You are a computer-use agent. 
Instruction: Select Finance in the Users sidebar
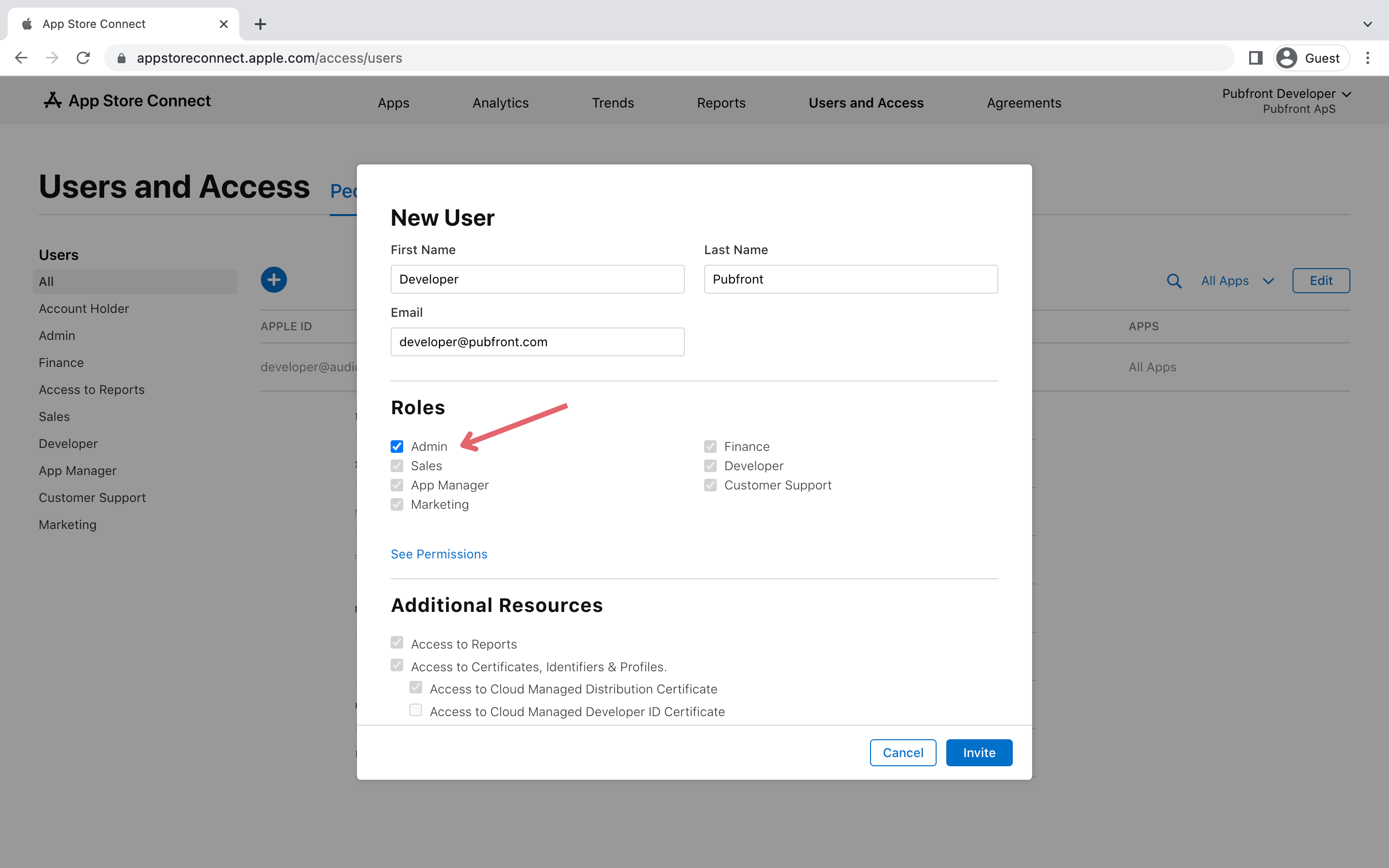pyautogui.click(x=61, y=362)
